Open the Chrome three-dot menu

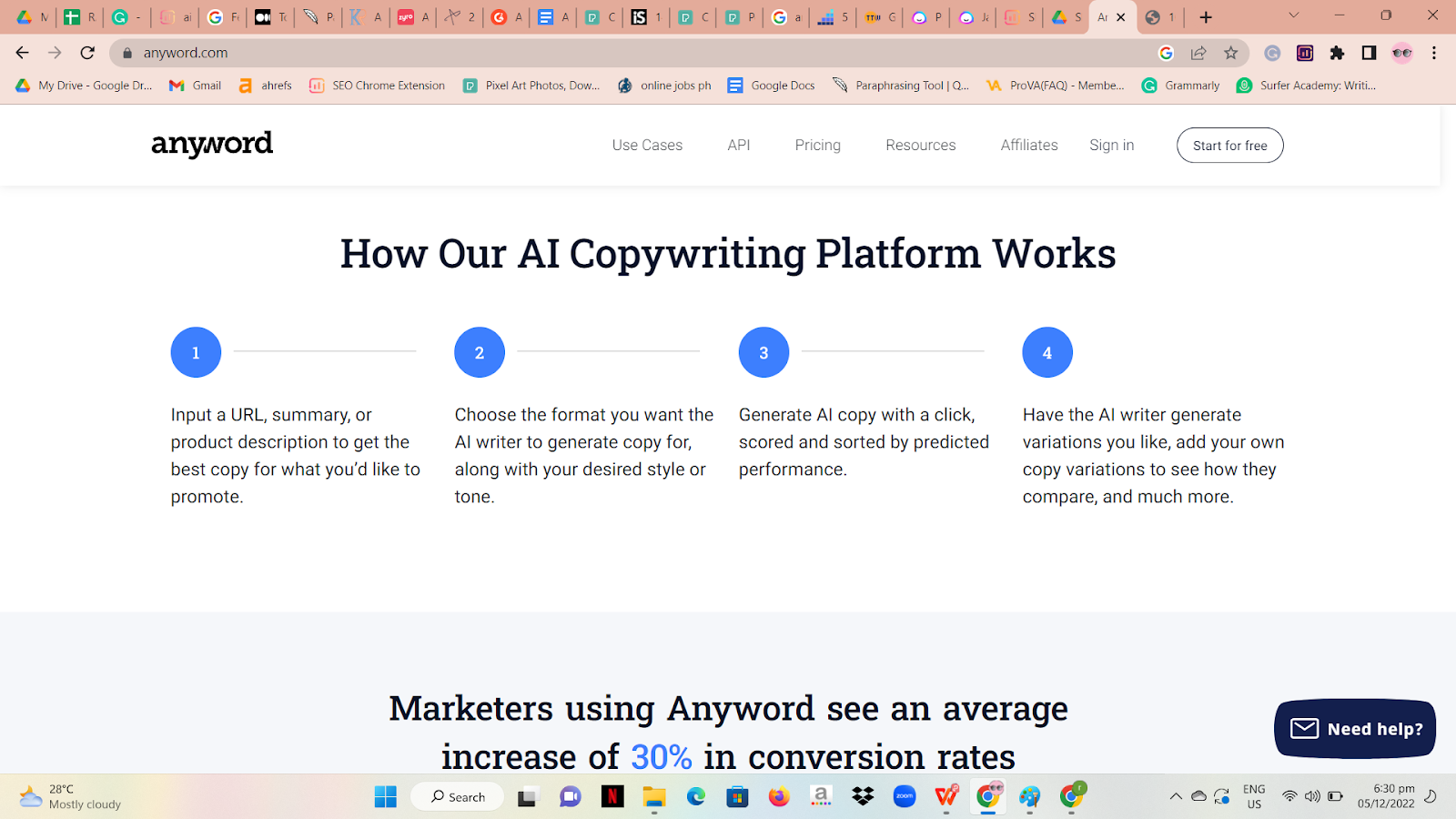coord(1434,53)
